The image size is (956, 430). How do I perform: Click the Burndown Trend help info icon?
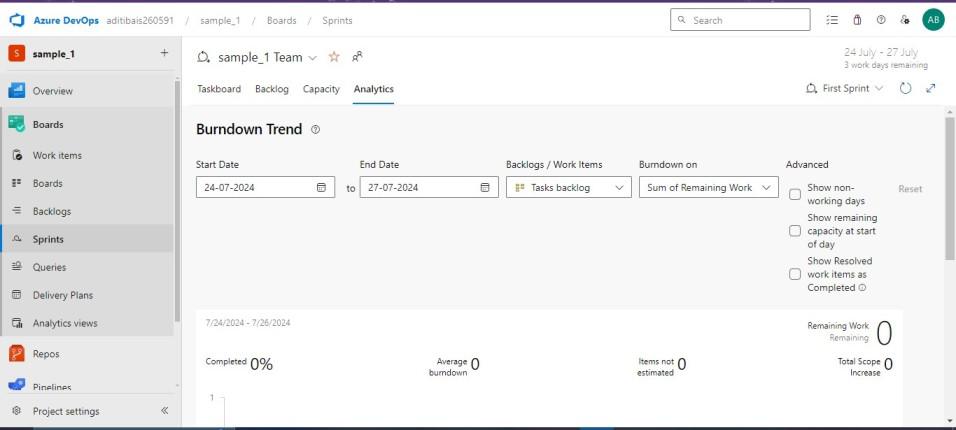315,130
